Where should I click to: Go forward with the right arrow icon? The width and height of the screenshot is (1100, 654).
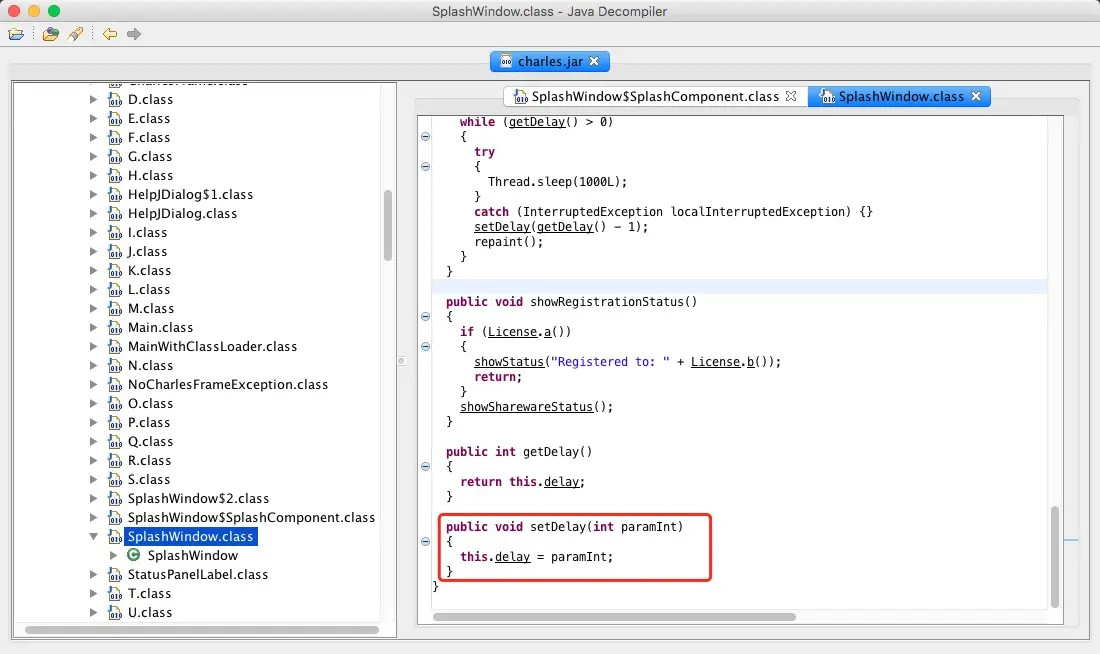click(133, 34)
